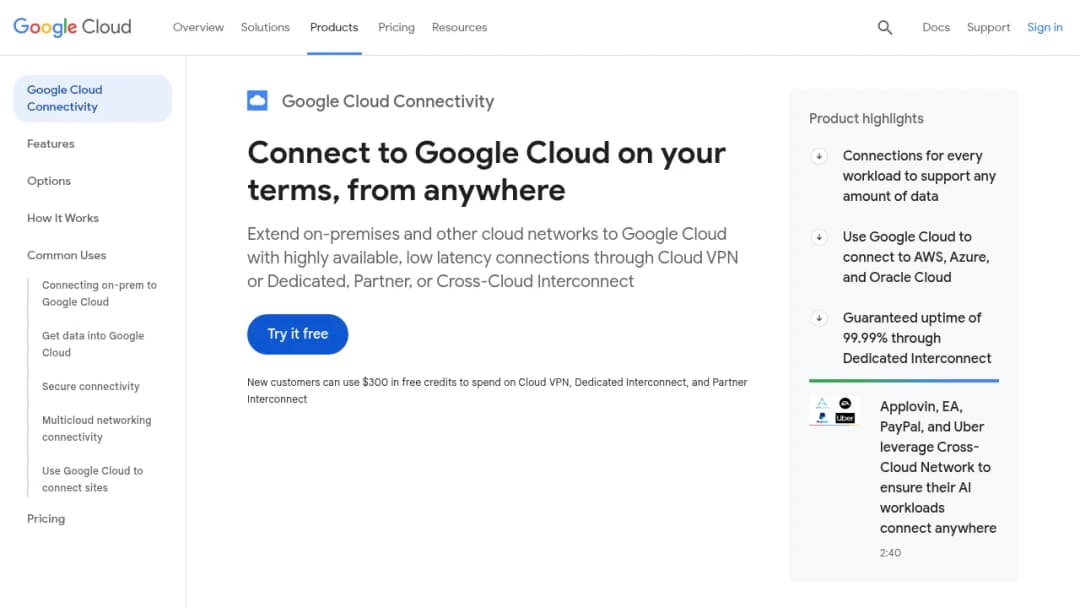The width and height of the screenshot is (1080, 608).
Task: Click the 'Product highlights' heading
Action: pyautogui.click(x=866, y=118)
